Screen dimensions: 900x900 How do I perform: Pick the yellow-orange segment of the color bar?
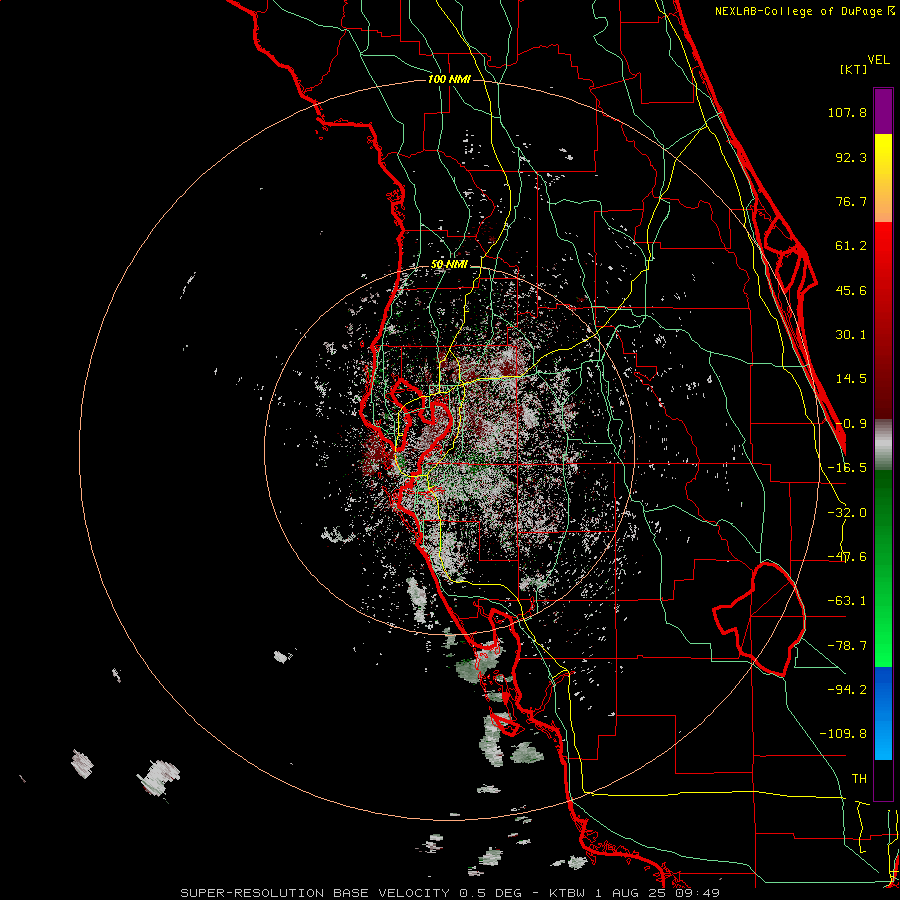883,178
